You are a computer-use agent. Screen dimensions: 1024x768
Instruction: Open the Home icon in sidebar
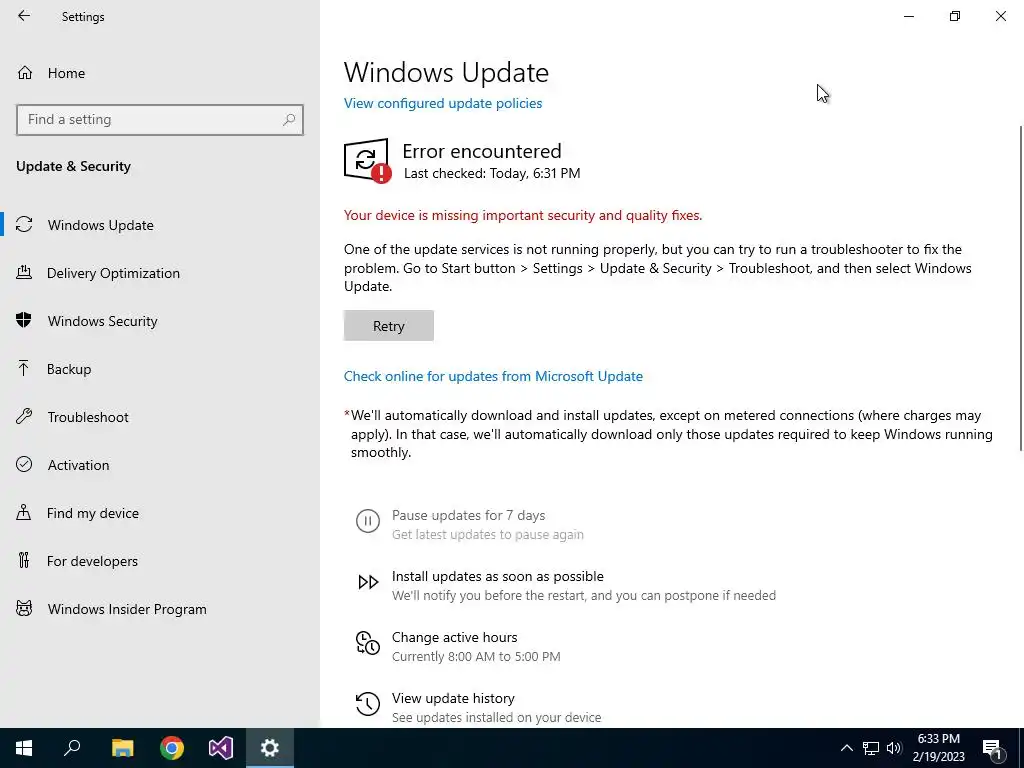tap(25, 72)
